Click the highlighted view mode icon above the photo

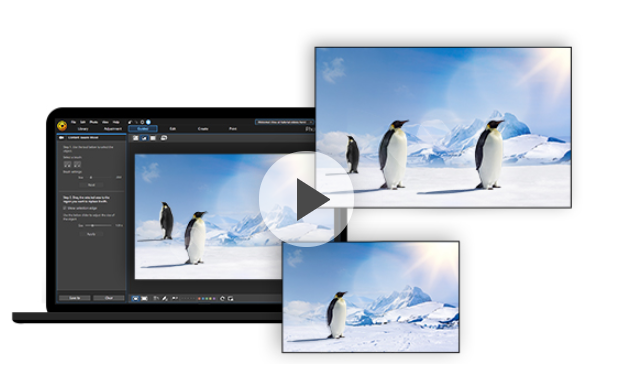(x=144, y=138)
